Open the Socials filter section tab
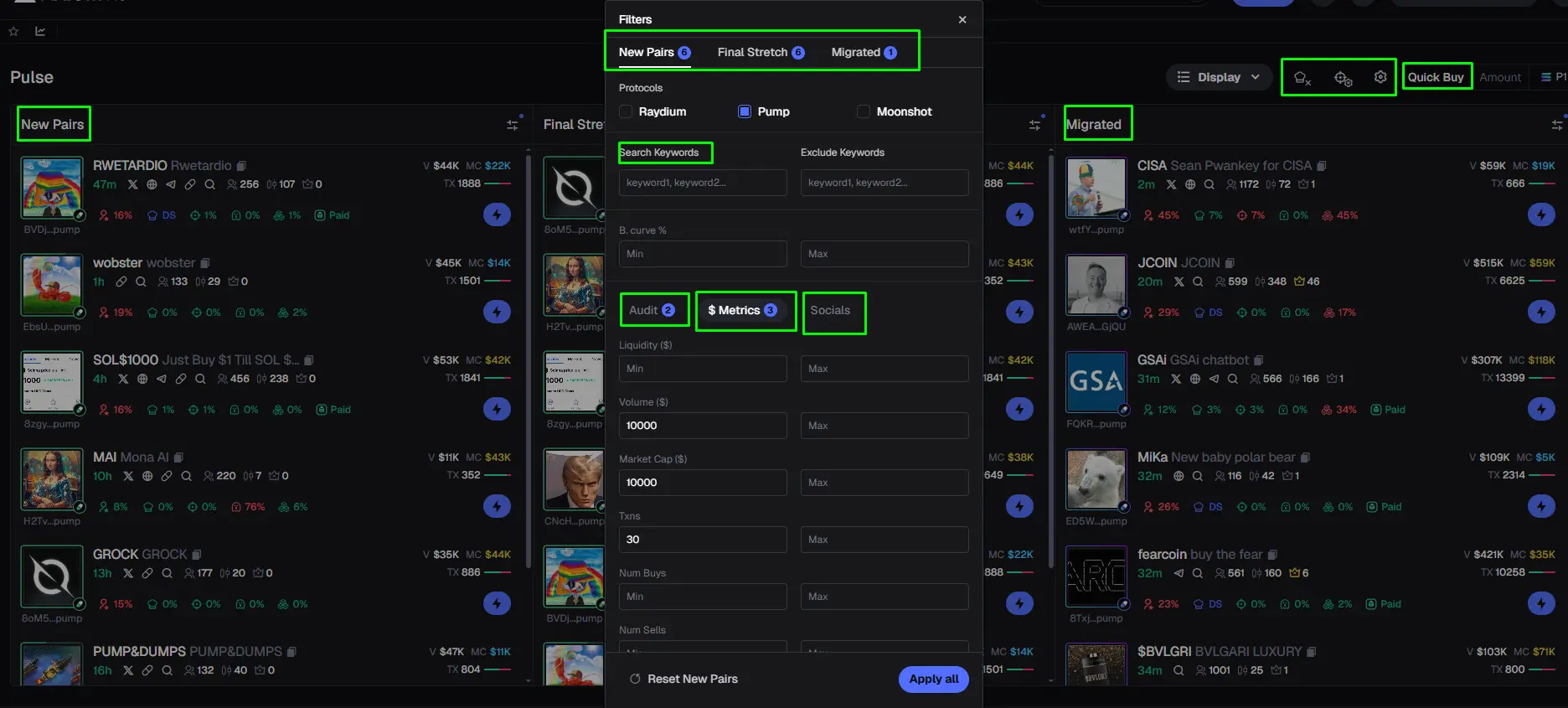 click(830, 310)
